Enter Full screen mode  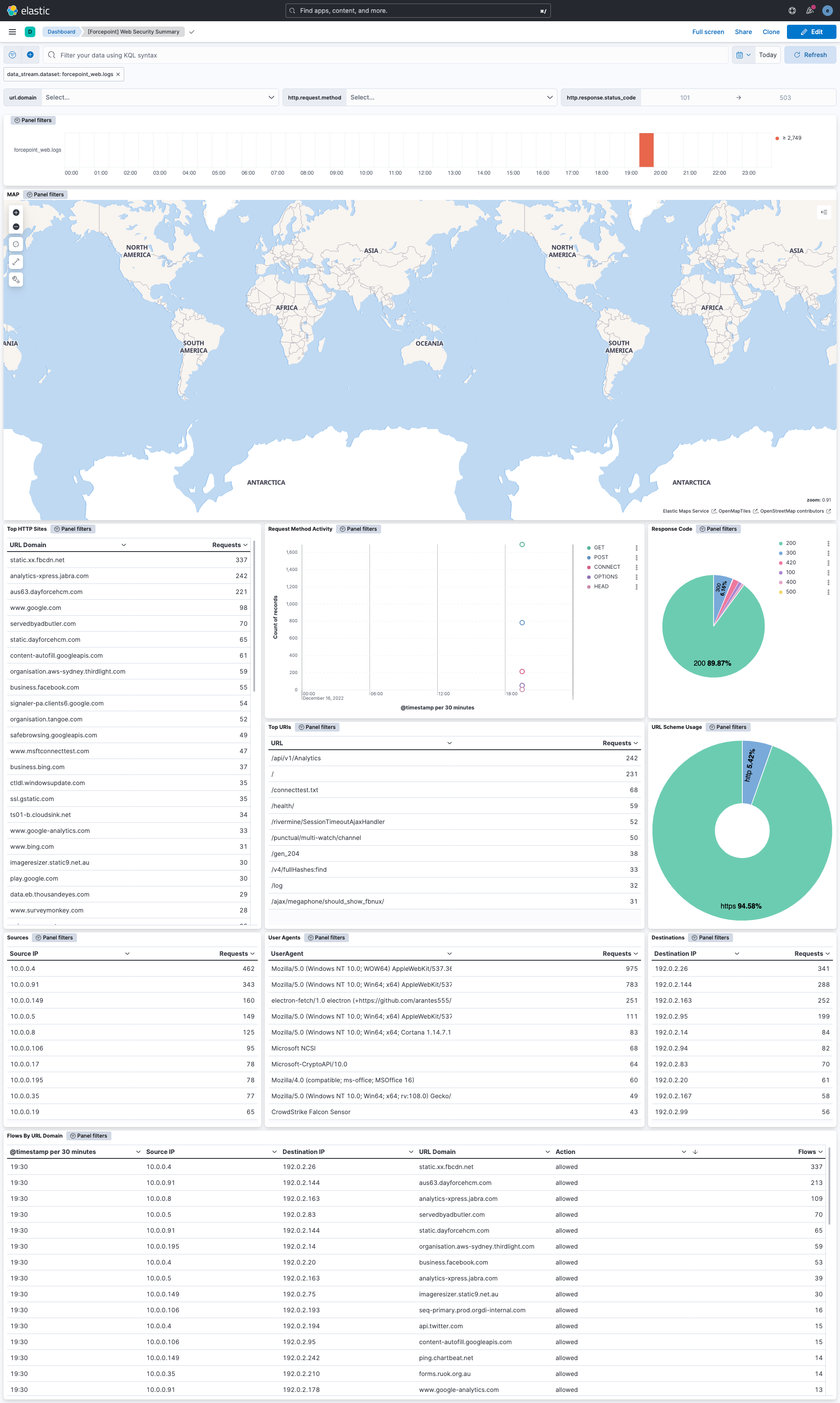[x=708, y=32]
